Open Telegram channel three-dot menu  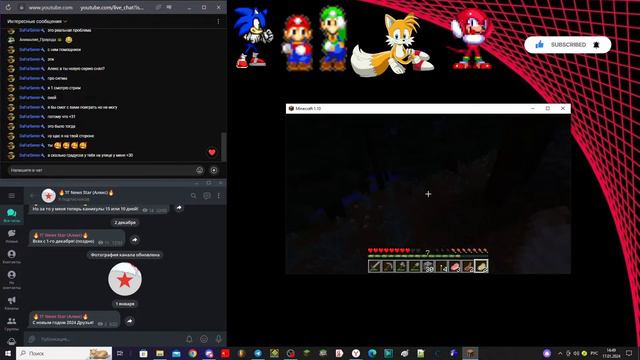[x=218, y=196]
